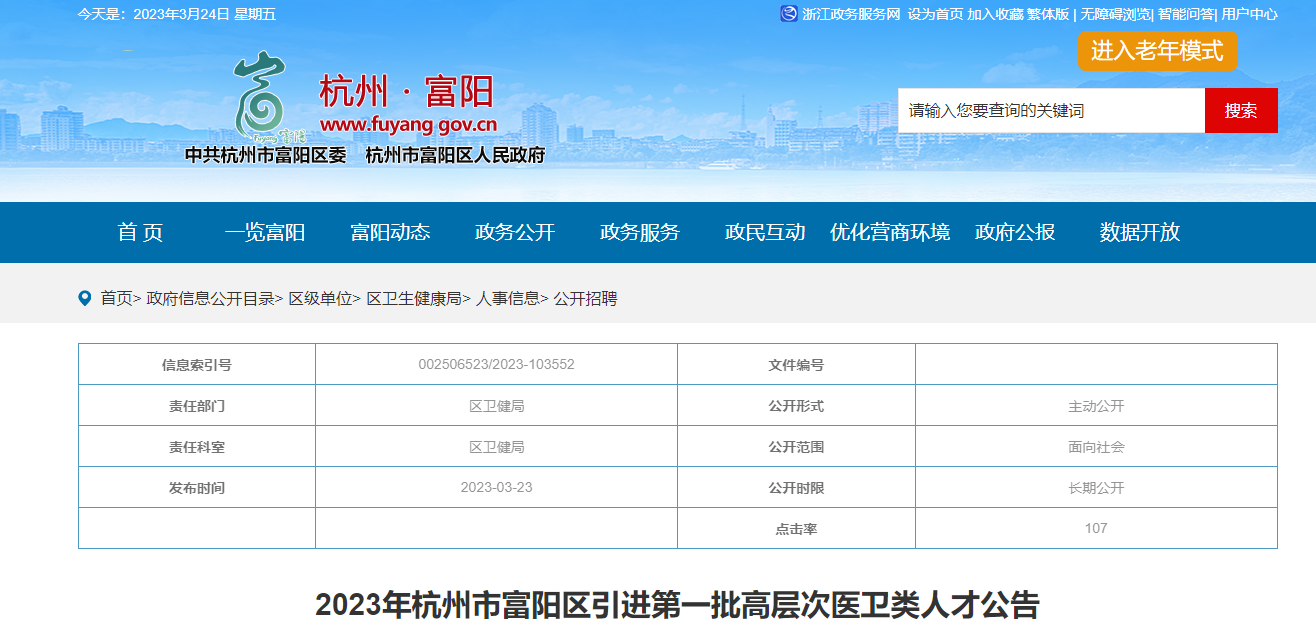The width and height of the screenshot is (1316, 643).
Task: Open 智能问答 assistant
Action: click(1185, 14)
